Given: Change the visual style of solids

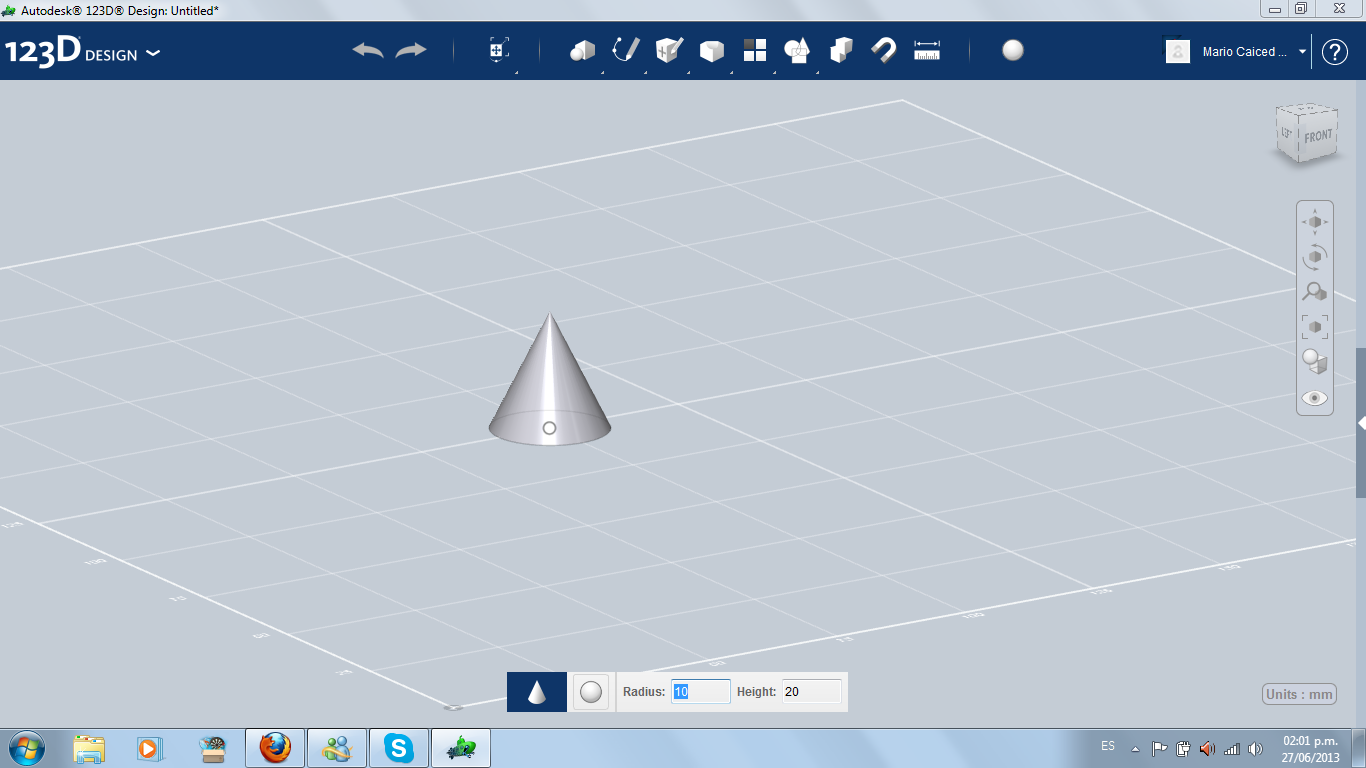Looking at the screenshot, I should click(1315, 361).
